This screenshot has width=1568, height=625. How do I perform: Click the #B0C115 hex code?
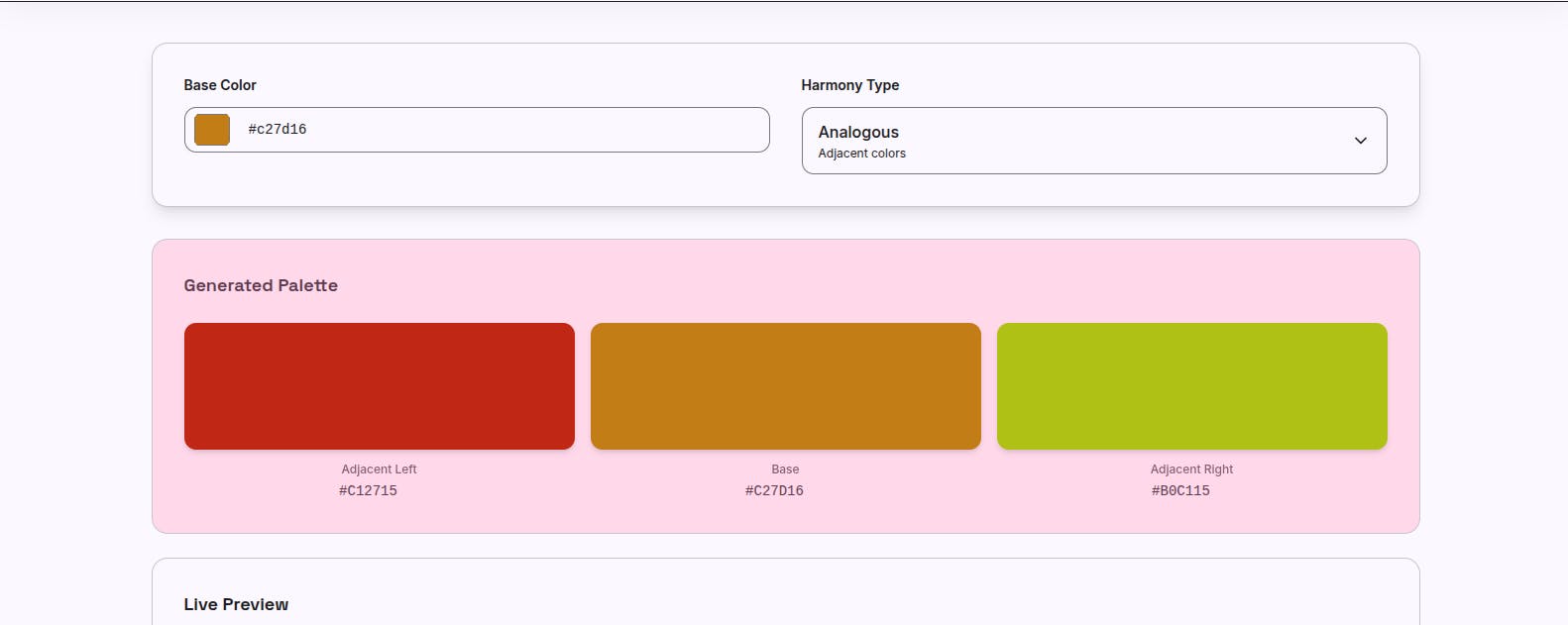1180,490
